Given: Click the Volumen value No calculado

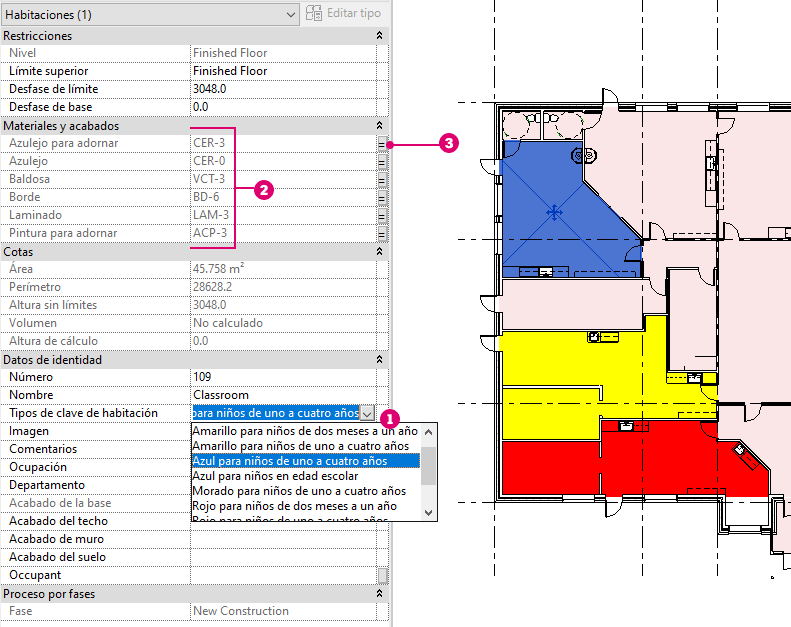Looking at the screenshot, I should click(x=228, y=323).
